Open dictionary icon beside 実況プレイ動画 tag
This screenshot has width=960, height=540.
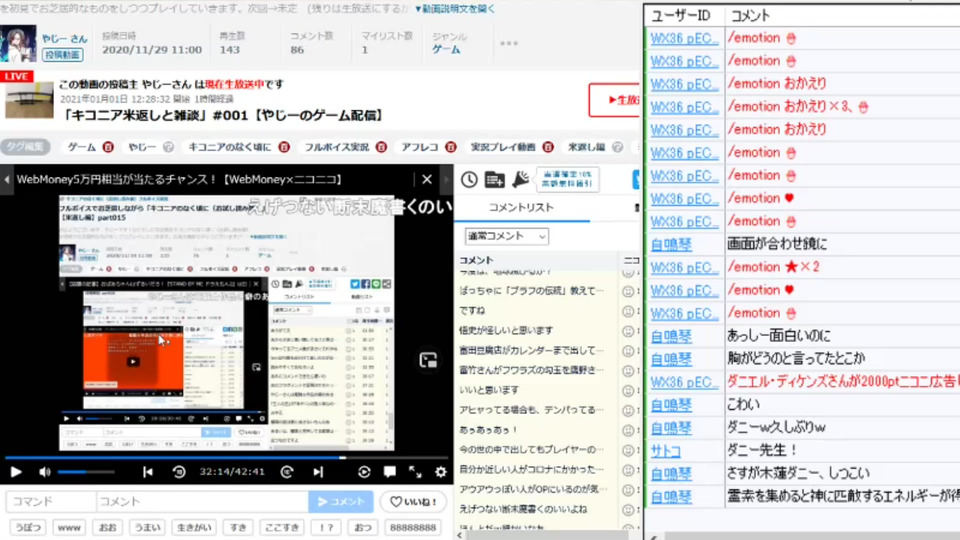pos(548,147)
